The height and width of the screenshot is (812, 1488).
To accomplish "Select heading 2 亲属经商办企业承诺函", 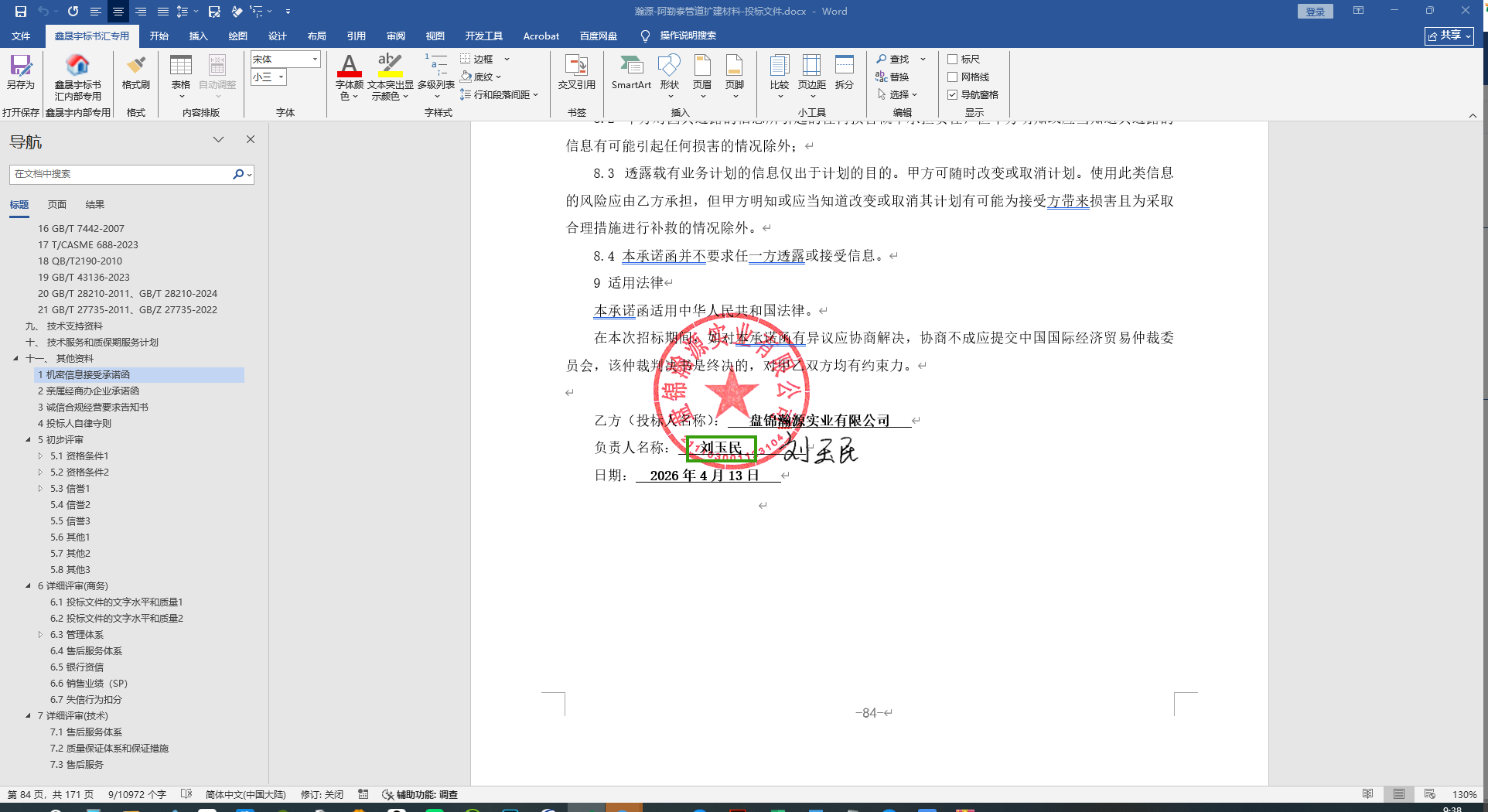I will point(89,391).
